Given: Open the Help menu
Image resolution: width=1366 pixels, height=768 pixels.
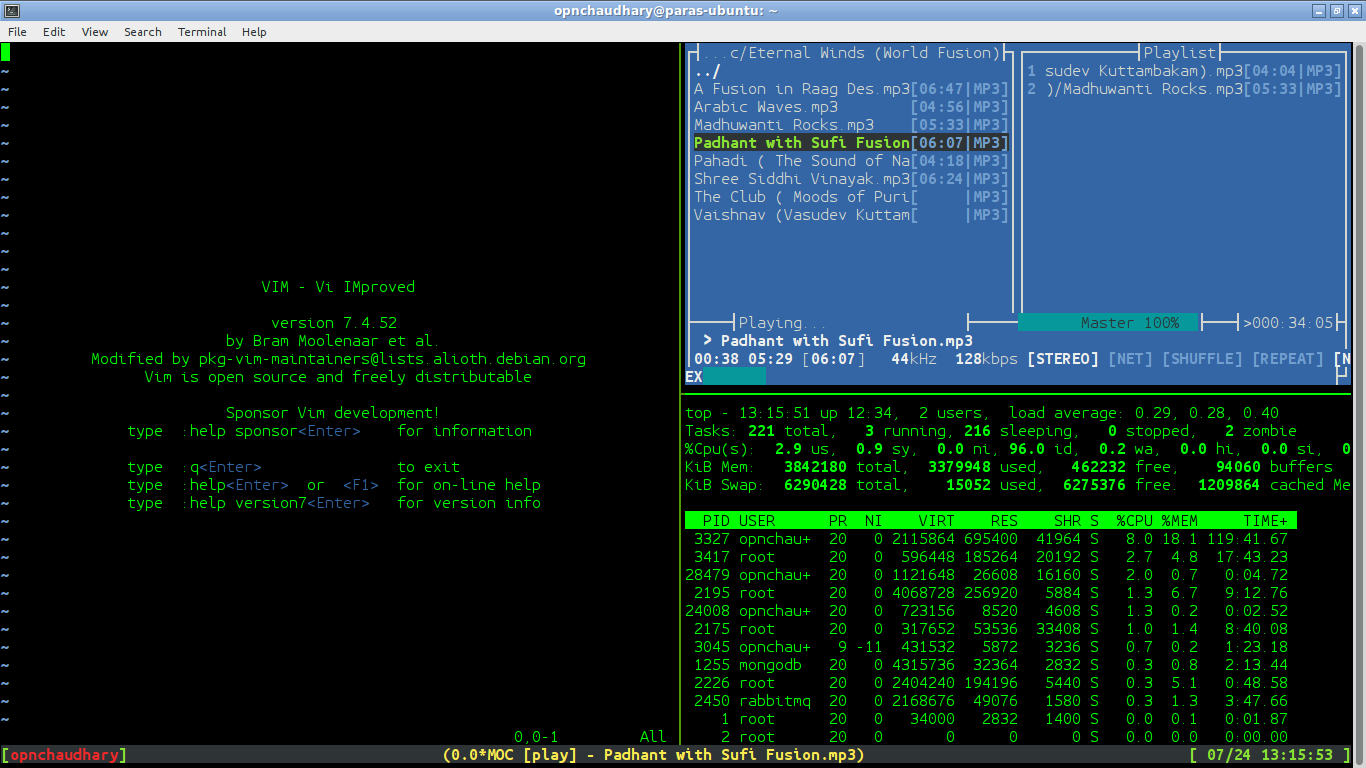Looking at the screenshot, I should click(x=254, y=32).
